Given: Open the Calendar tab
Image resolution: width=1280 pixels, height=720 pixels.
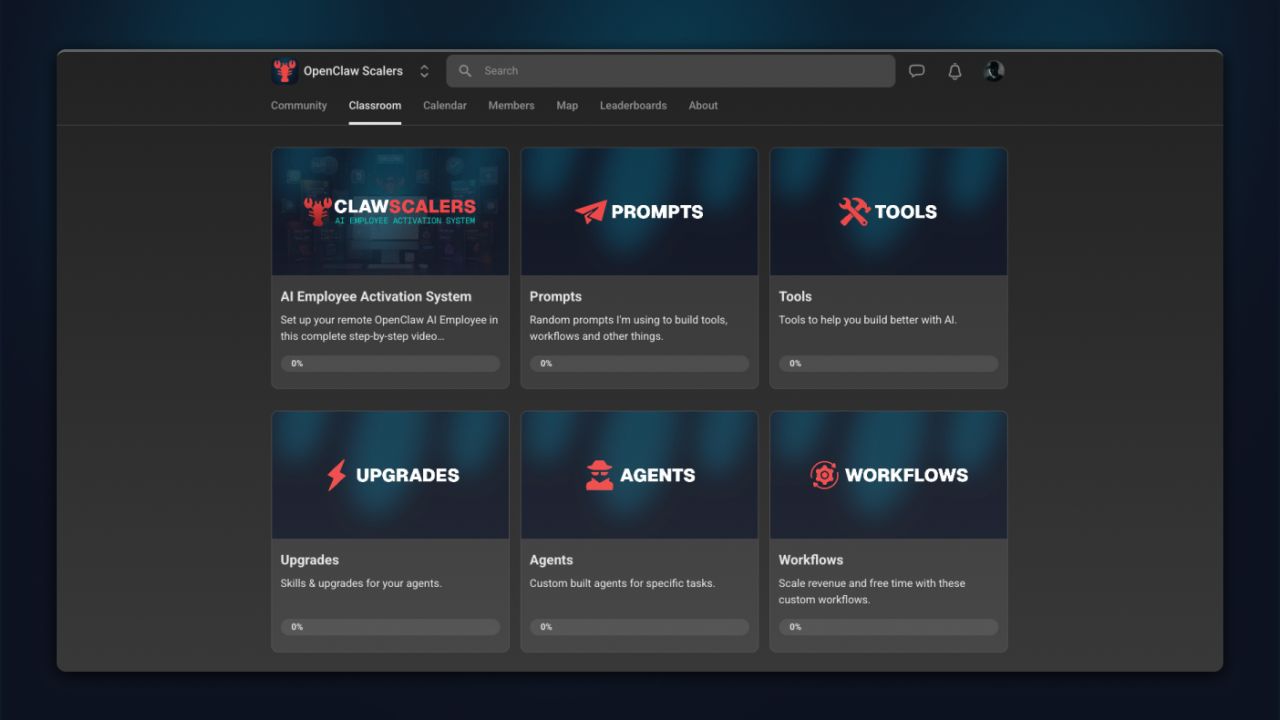Looking at the screenshot, I should pyautogui.click(x=445, y=105).
